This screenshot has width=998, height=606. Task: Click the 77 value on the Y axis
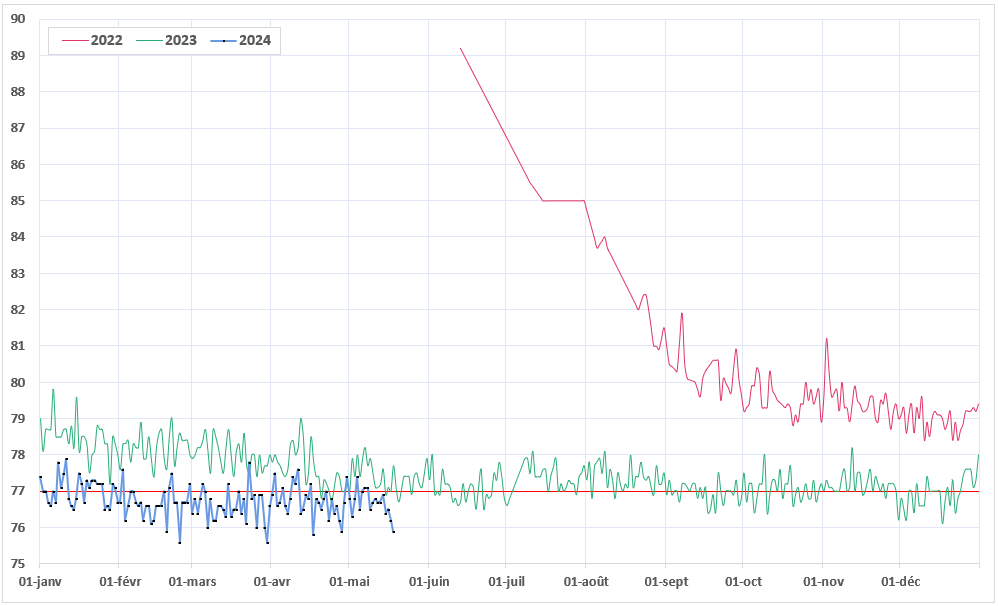click(x=18, y=491)
